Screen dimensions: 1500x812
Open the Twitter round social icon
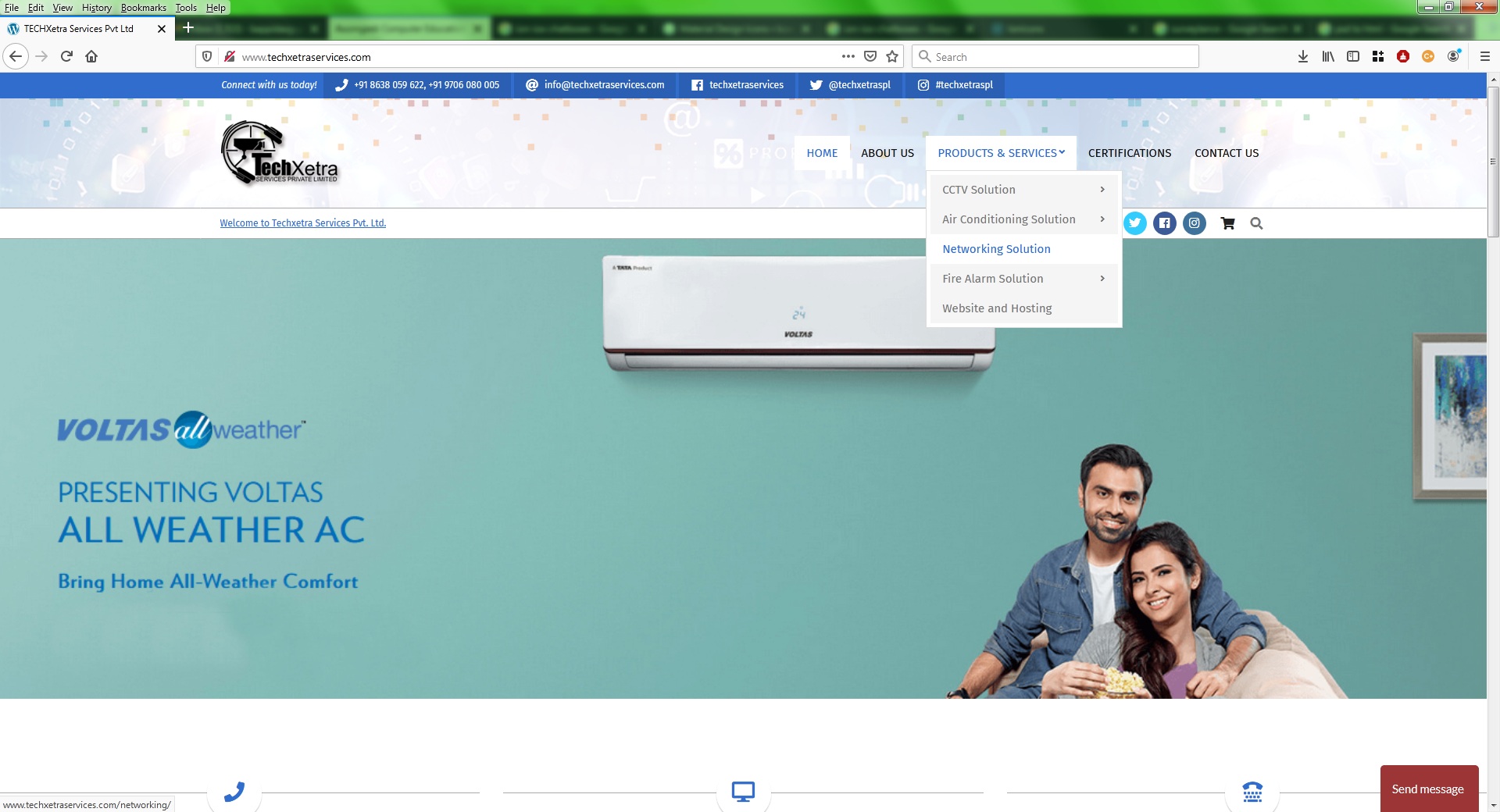(x=1134, y=223)
